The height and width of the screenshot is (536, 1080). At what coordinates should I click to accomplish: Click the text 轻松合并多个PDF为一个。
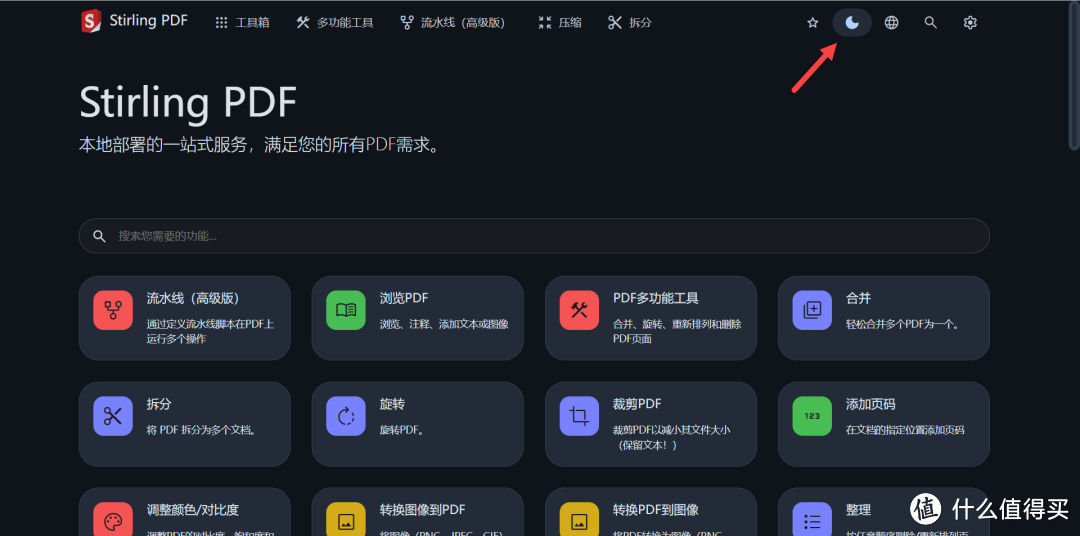click(x=903, y=324)
